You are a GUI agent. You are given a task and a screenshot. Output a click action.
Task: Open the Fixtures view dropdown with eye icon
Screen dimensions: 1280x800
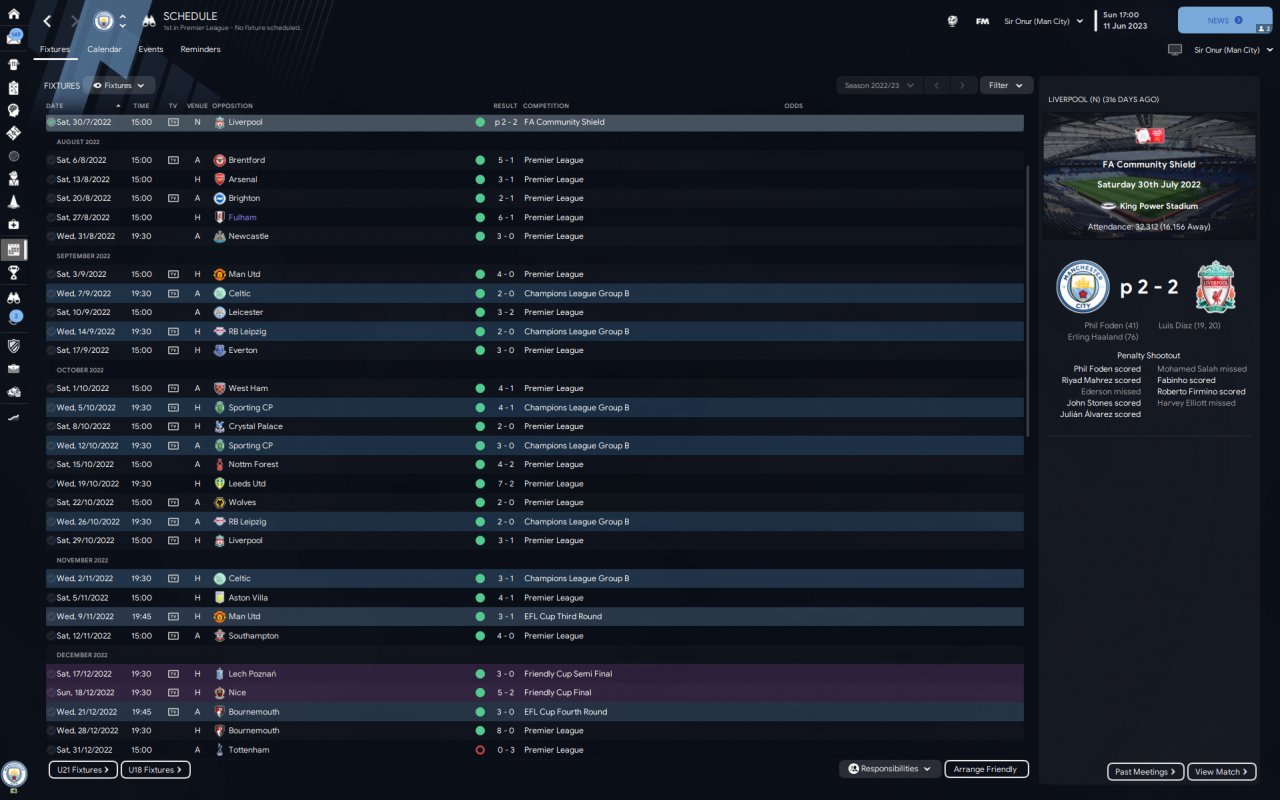(x=120, y=86)
